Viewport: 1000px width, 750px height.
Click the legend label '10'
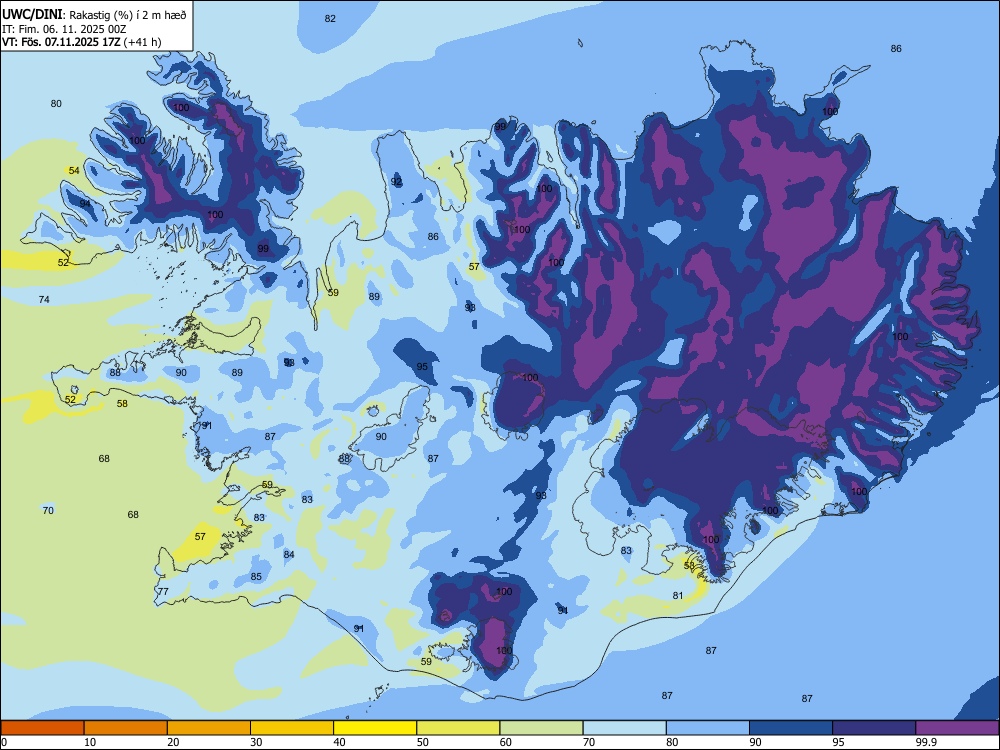[90, 742]
